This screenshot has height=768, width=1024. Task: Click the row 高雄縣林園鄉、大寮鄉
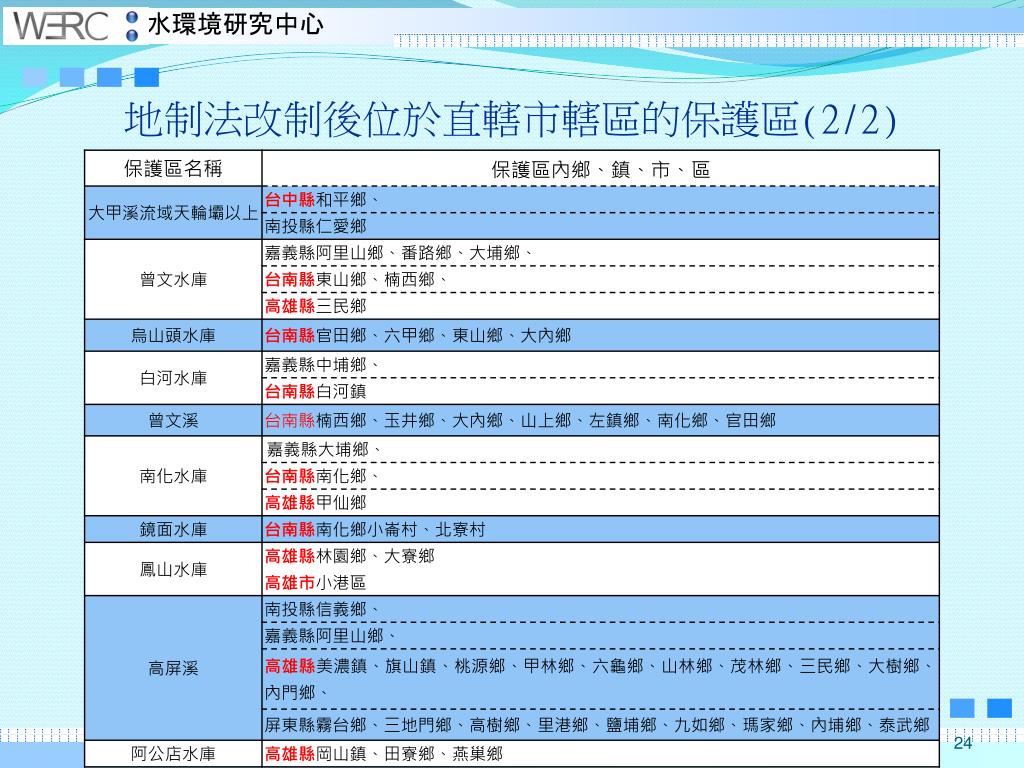[x=600, y=556]
